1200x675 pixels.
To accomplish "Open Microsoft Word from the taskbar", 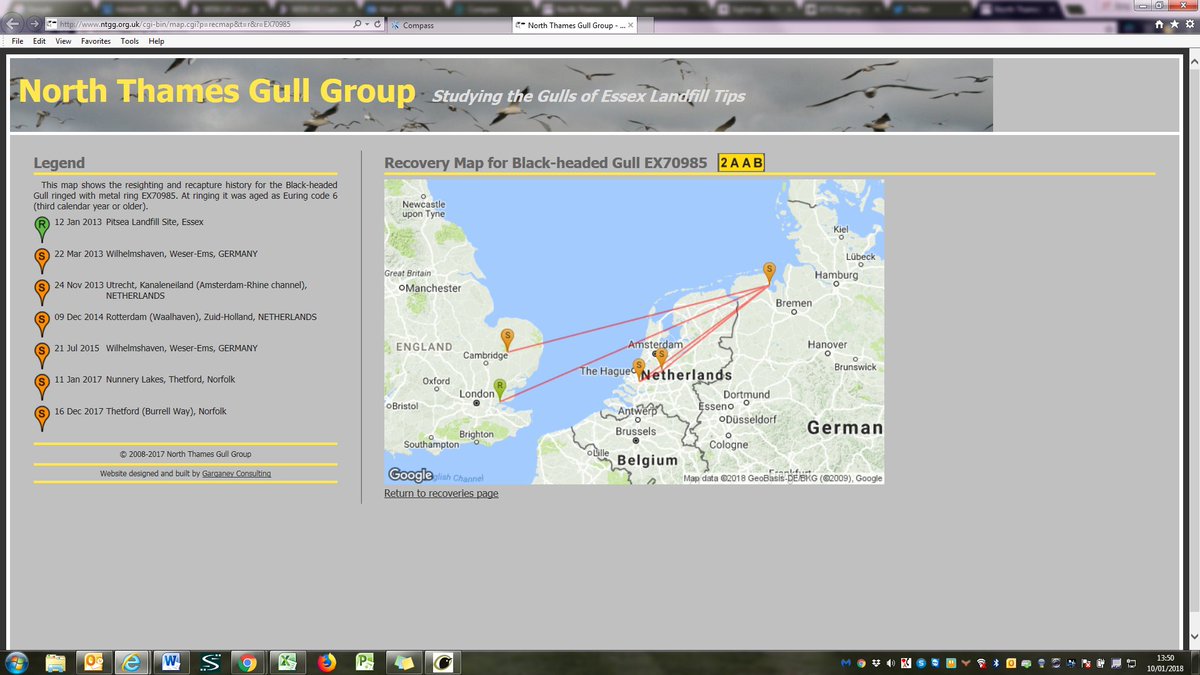I will 172,661.
